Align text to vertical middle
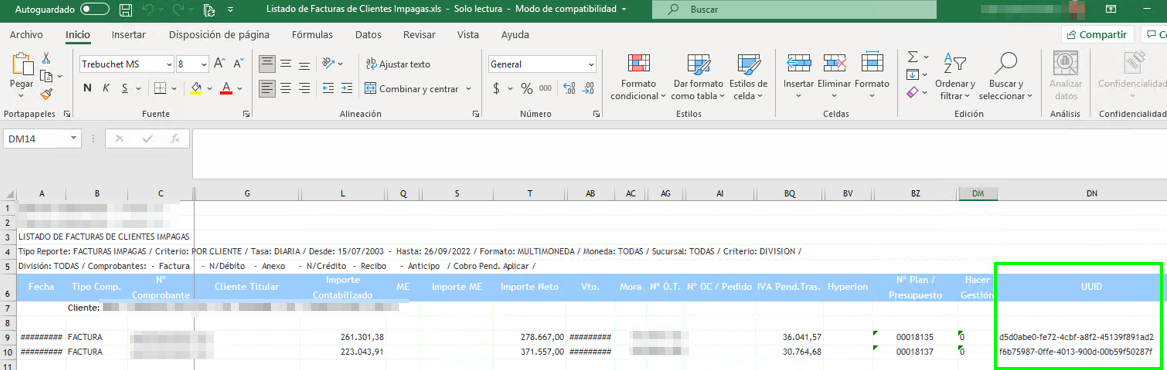Viewport: 1167px width, 370px height. [x=285, y=64]
